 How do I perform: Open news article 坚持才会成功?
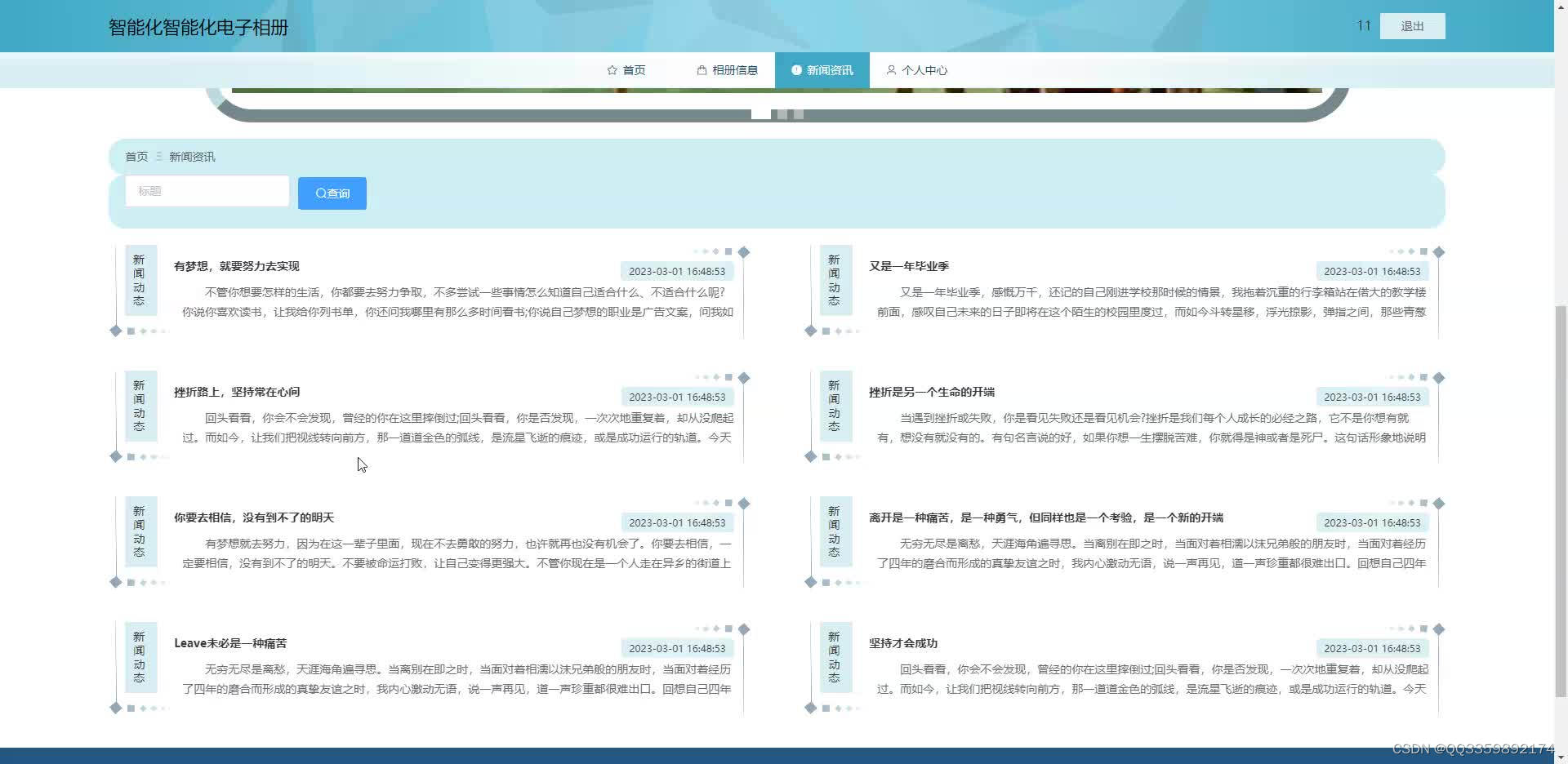(x=903, y=643)
